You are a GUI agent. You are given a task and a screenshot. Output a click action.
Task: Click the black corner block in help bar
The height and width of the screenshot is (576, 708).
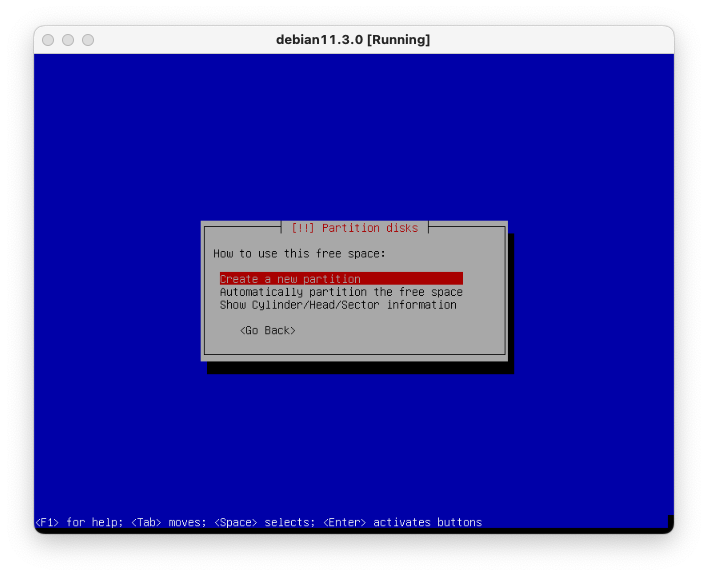pyautogui.click(x=670, y=521)
